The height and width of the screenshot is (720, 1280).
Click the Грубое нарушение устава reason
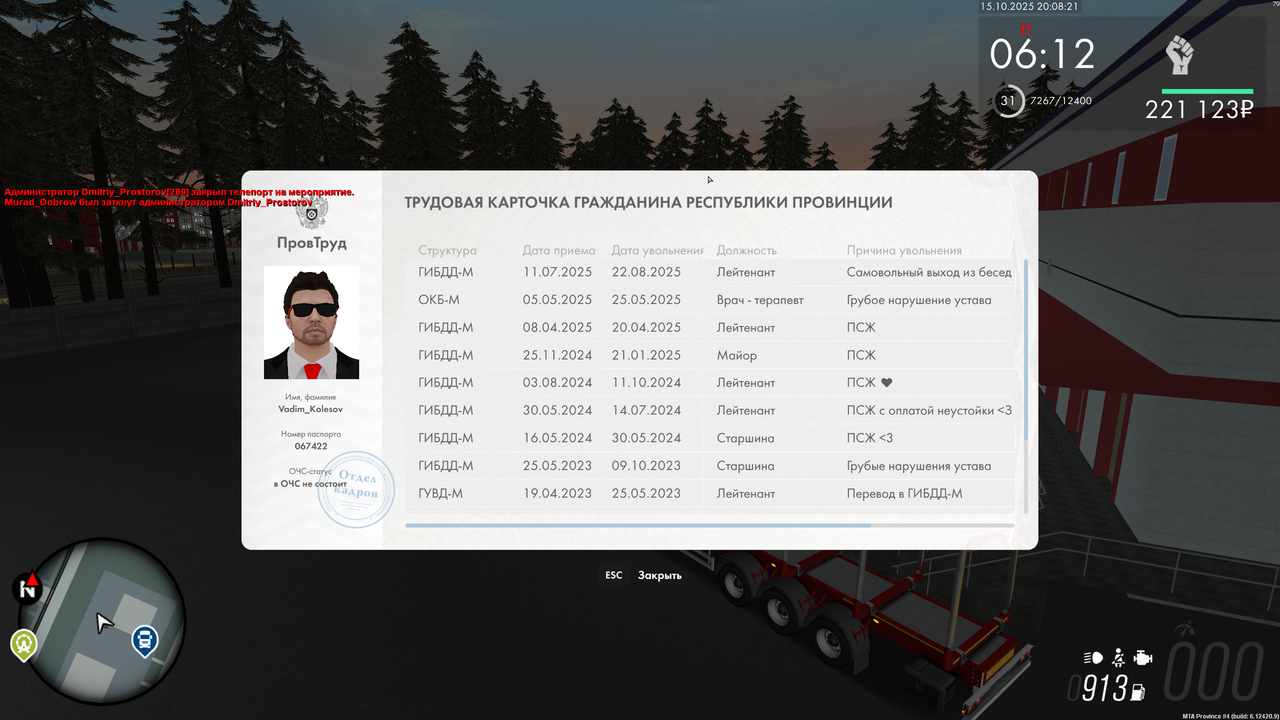[x=919, y=300]
